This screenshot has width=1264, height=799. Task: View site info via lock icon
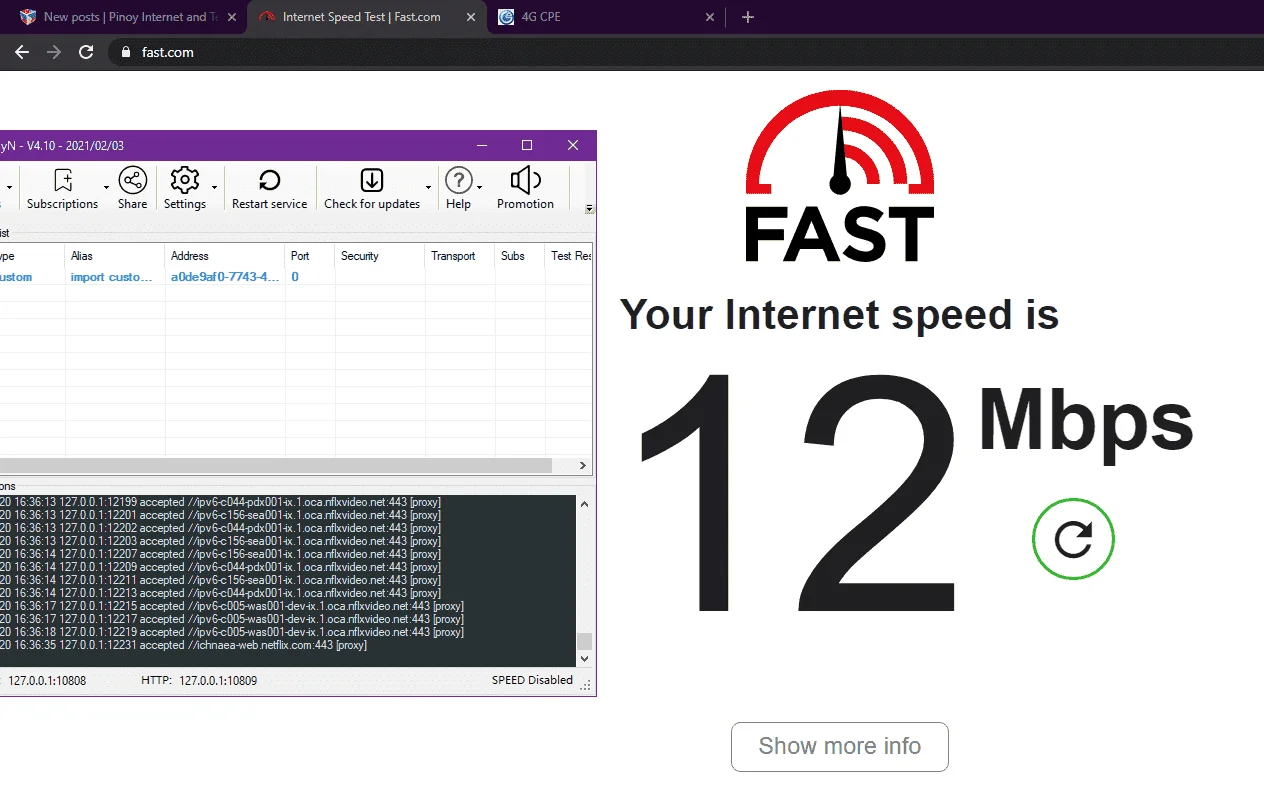126,52
